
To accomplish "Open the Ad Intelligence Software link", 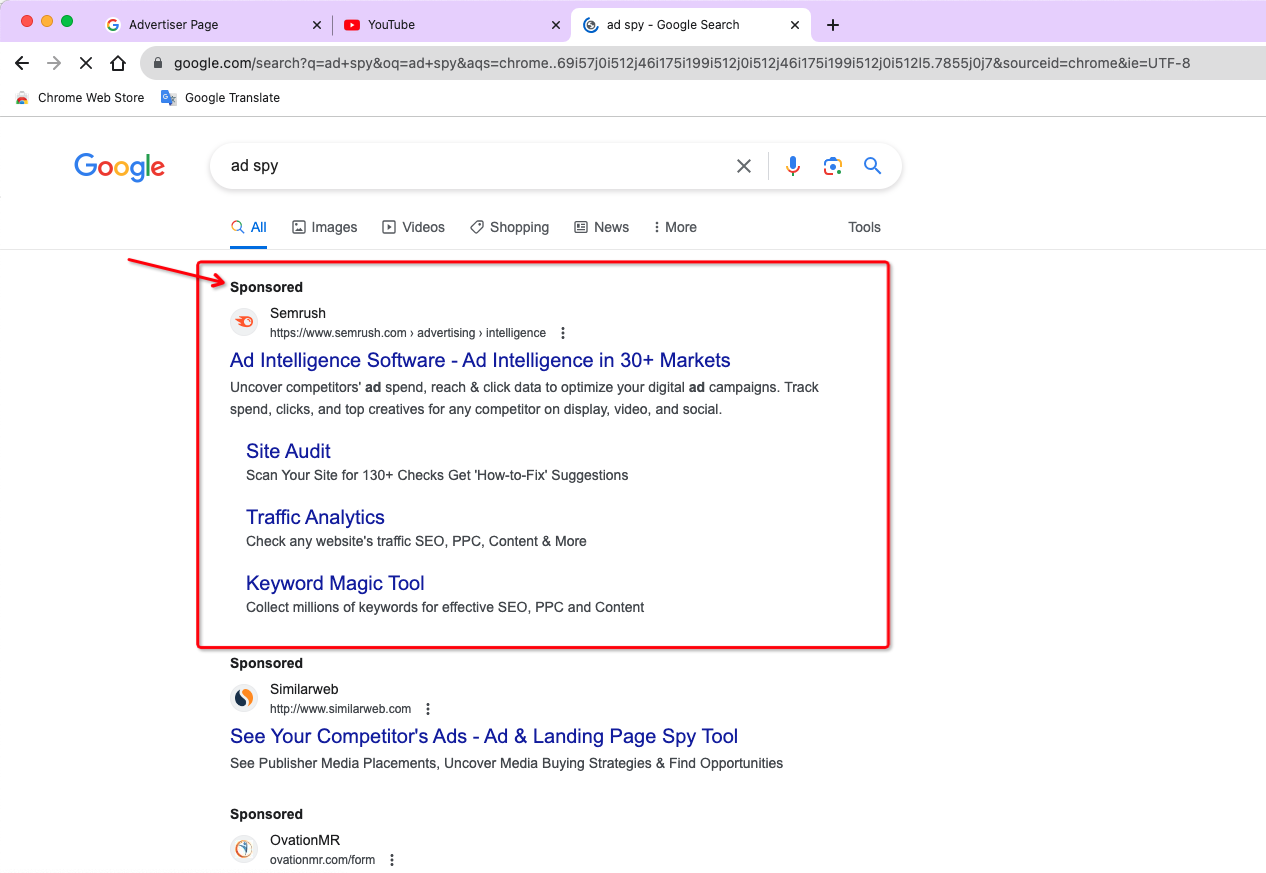I will tap(479, 360).
